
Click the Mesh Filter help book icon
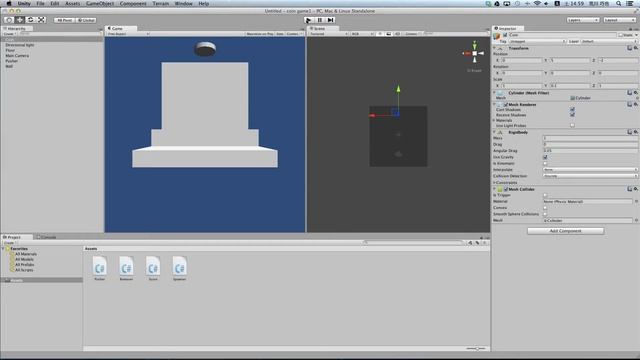(629, 93)
